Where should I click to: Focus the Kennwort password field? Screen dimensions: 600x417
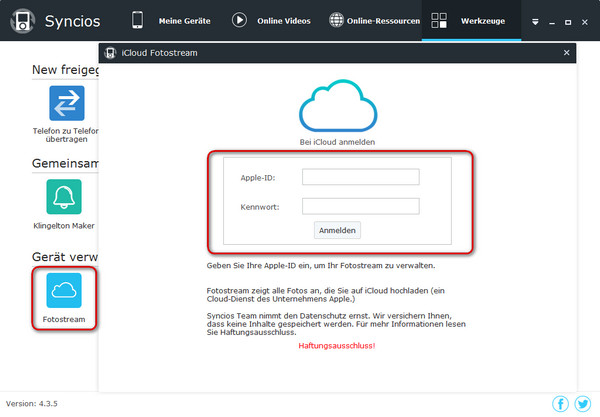tap(360, 206)
